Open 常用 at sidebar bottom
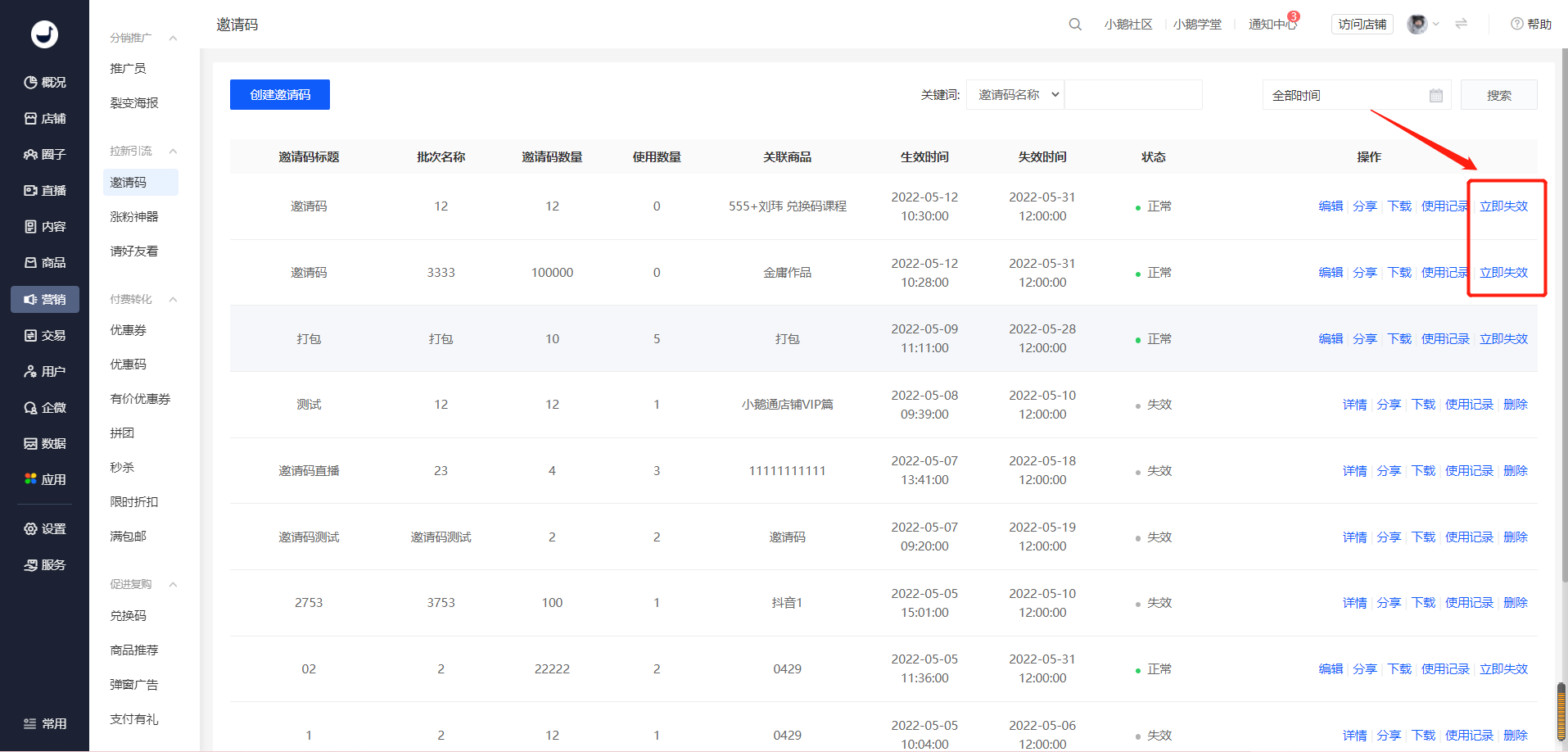Viewport: 1568px width, 752px height. [45, 723]
